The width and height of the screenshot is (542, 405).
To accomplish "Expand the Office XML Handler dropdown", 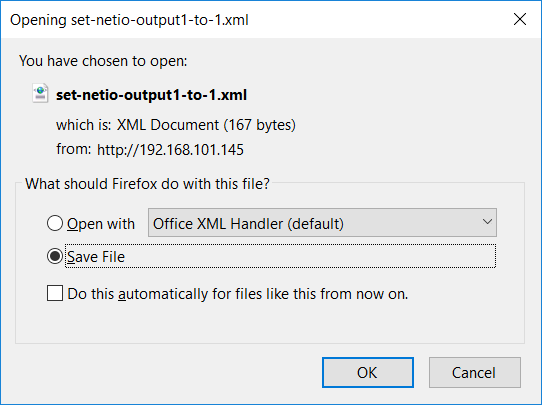I will 322,223.
